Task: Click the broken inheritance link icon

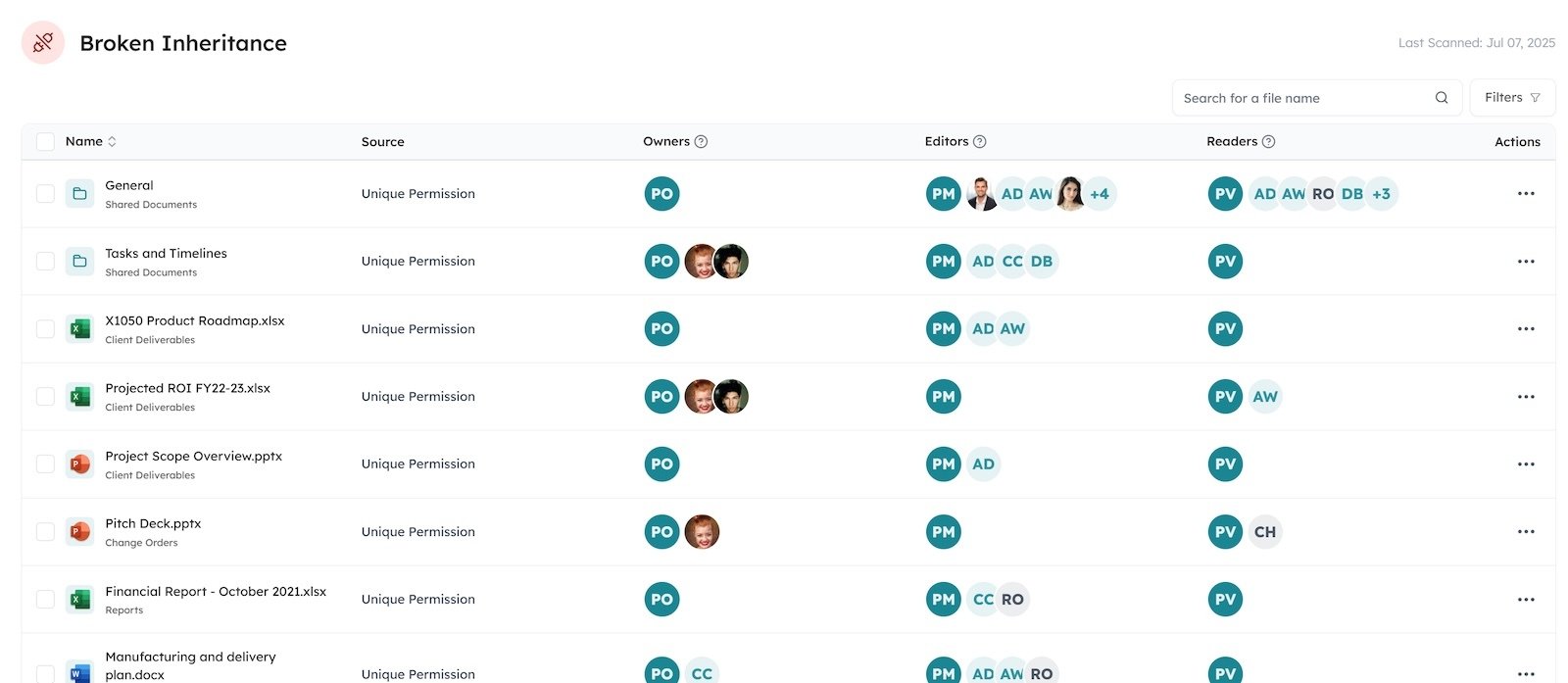Action: pos(43,43)
